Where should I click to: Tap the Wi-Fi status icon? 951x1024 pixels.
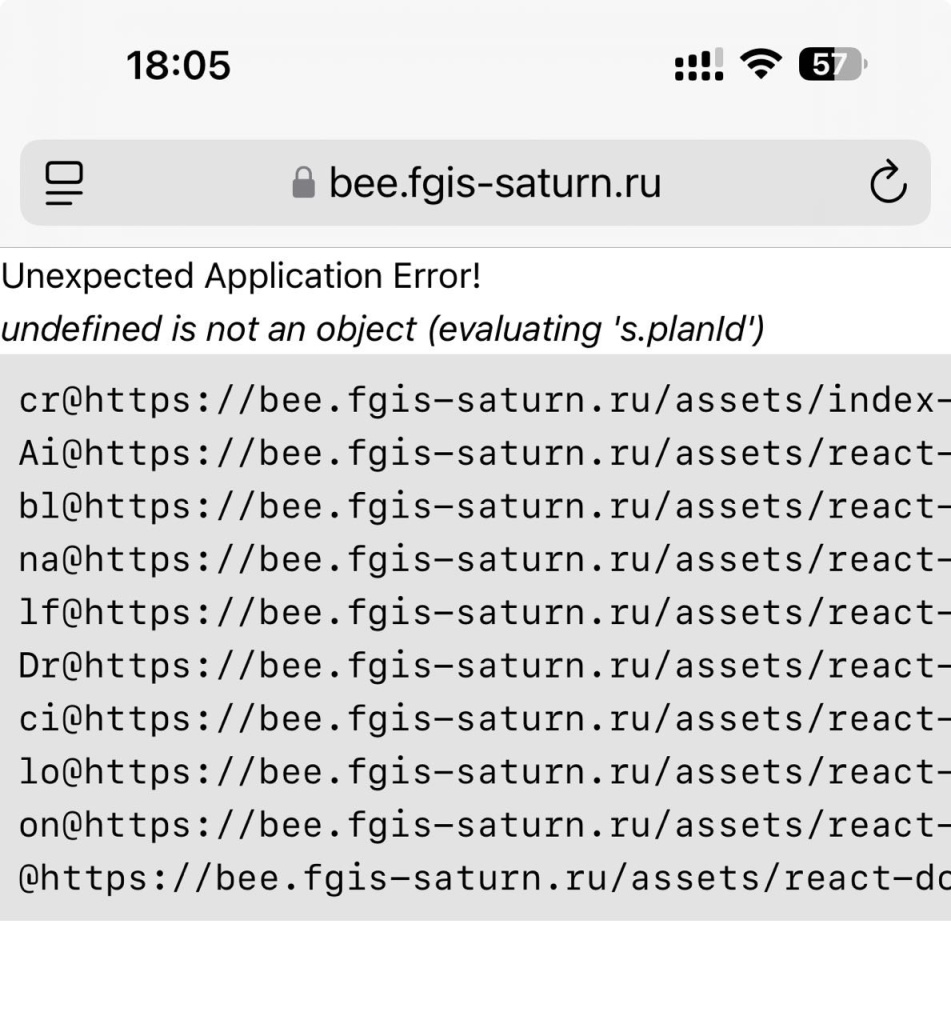pos(761,64)
